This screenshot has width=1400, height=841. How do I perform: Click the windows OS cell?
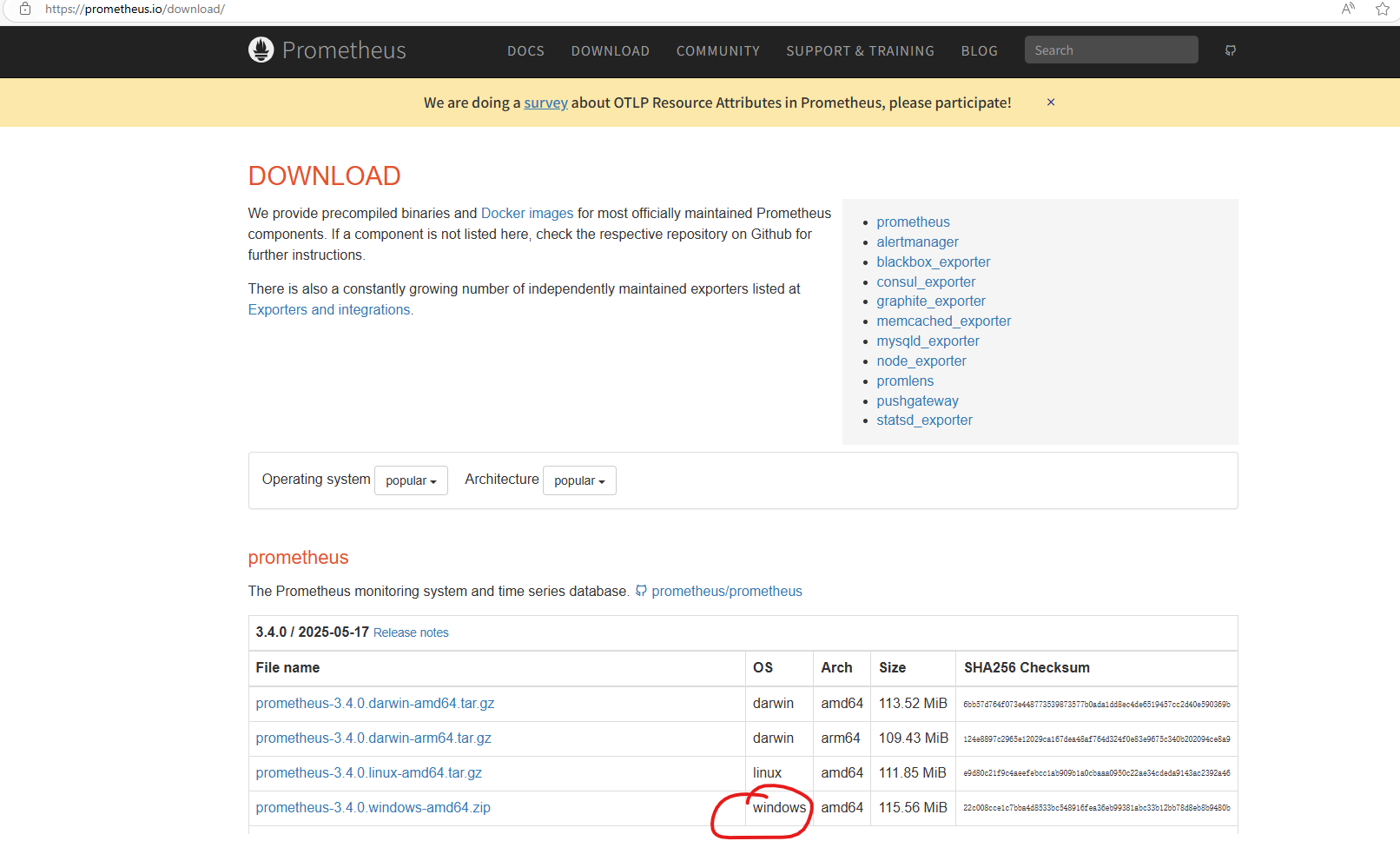click(x=779, y=808)
